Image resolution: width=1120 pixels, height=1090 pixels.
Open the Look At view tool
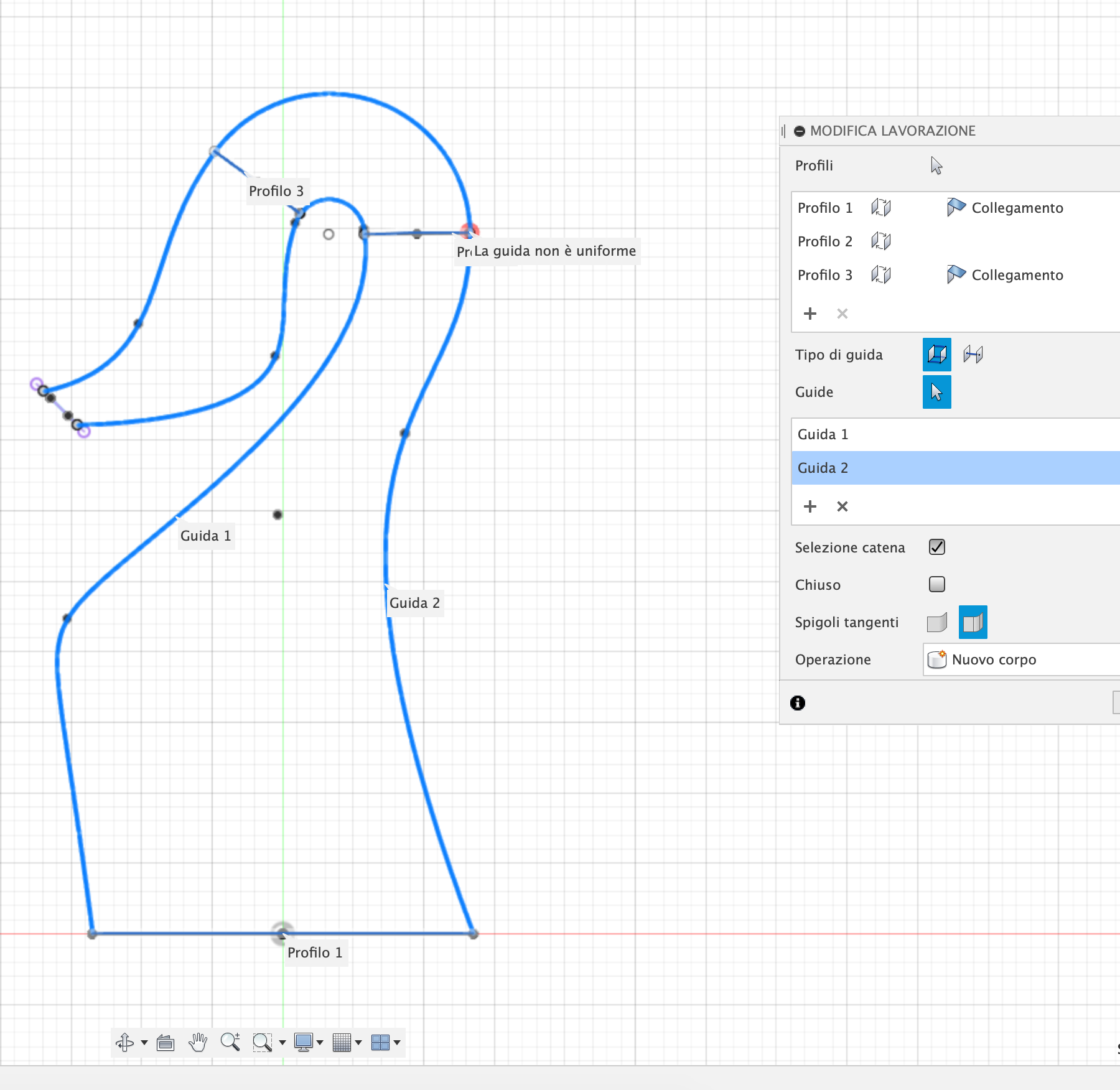[x=165, y=1042]
